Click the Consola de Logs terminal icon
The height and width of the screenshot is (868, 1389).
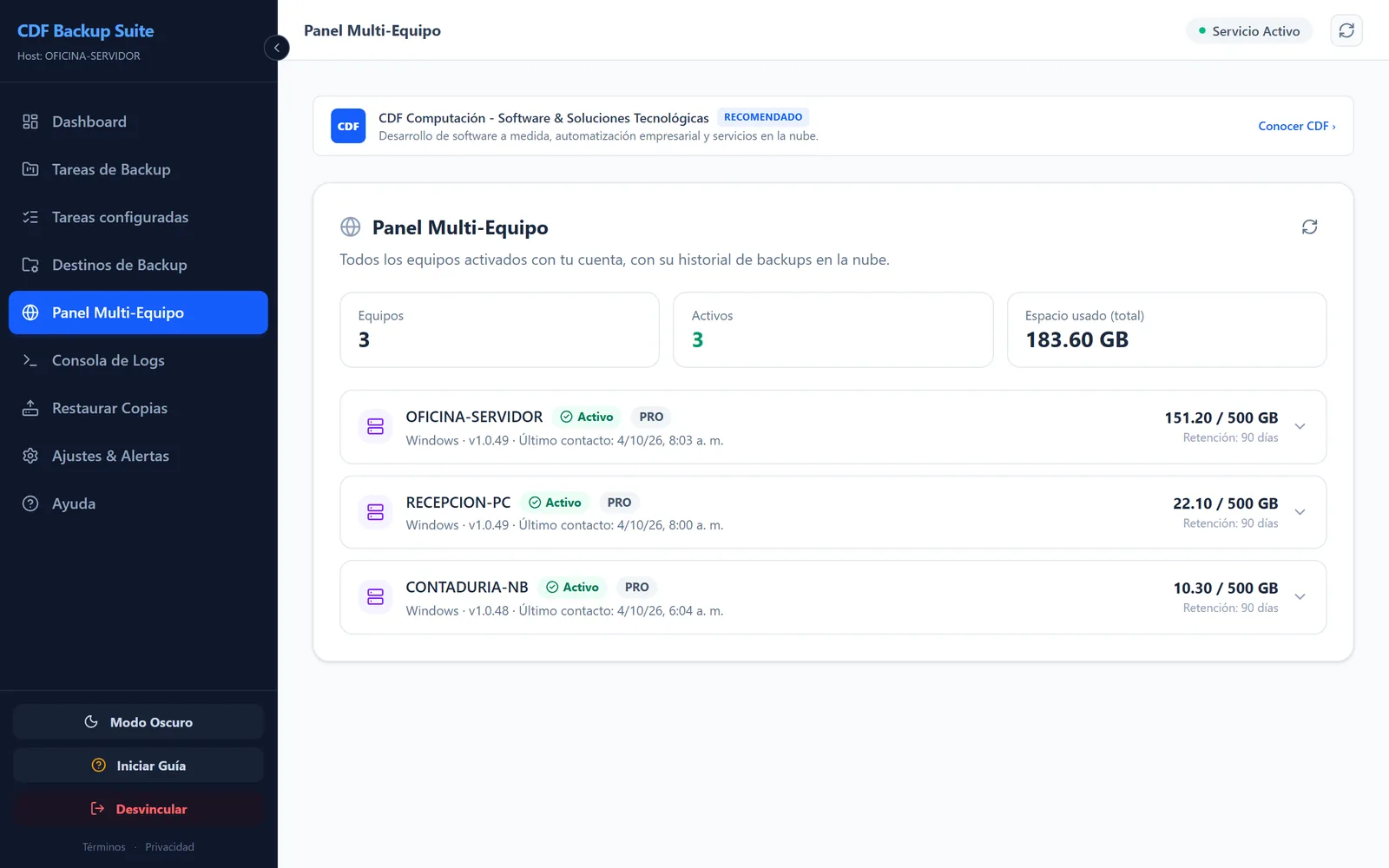tap(30, 360)
